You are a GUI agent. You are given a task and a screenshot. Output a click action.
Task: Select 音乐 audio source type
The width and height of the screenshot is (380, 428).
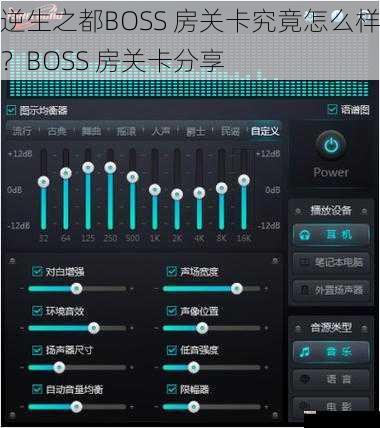coord(331,352)
